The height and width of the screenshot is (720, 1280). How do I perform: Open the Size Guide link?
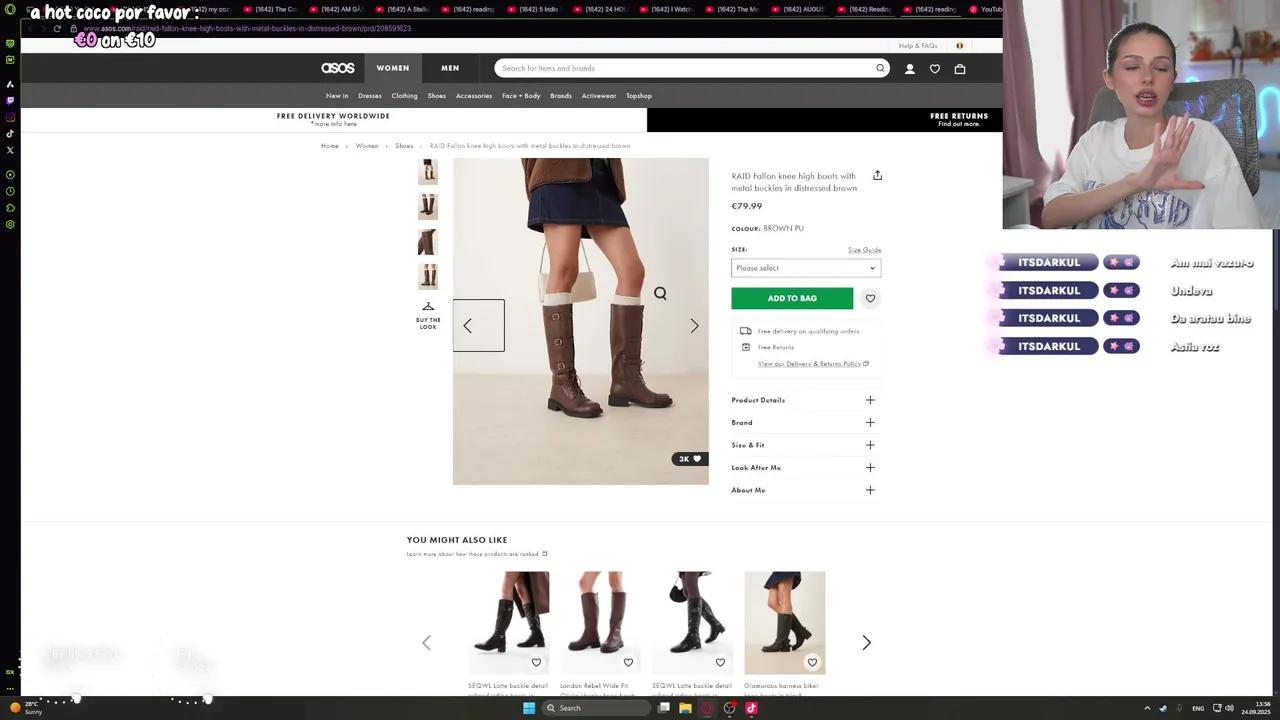[864, 250]
